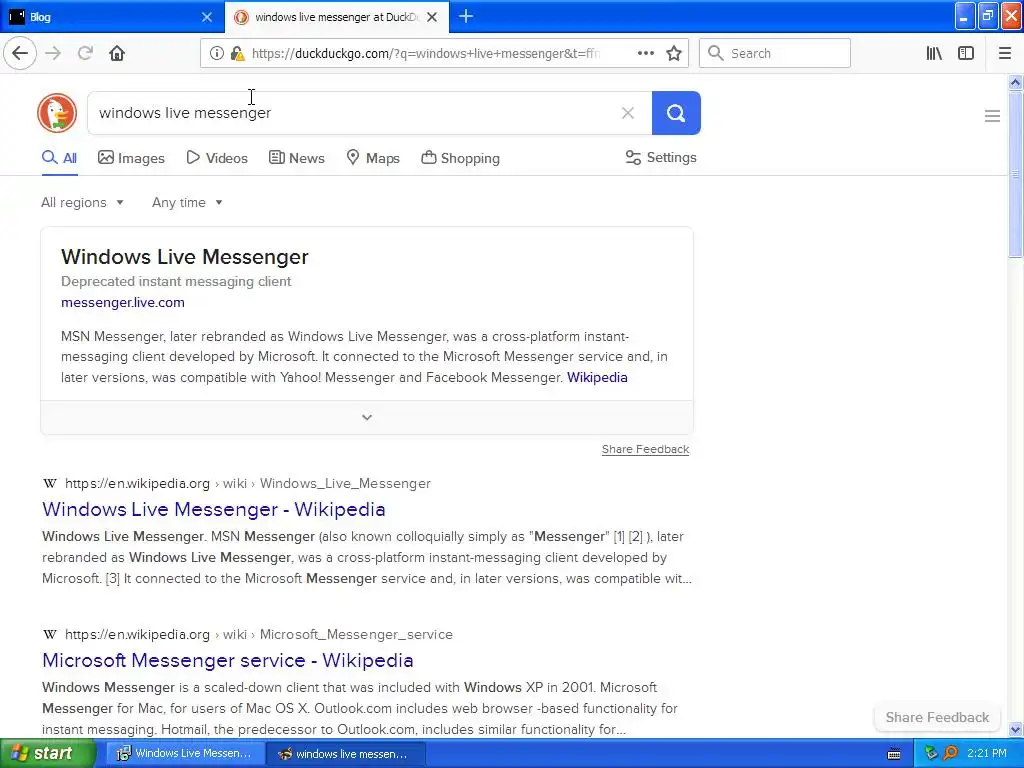Switch to the Blog tab

[104, 17]
